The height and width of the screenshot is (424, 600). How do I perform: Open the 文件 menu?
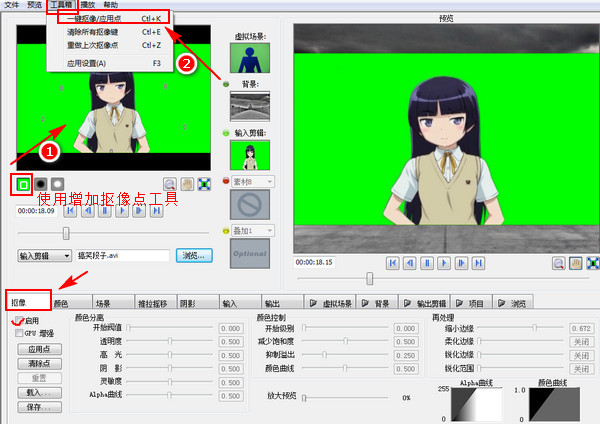tap(11, 5)
